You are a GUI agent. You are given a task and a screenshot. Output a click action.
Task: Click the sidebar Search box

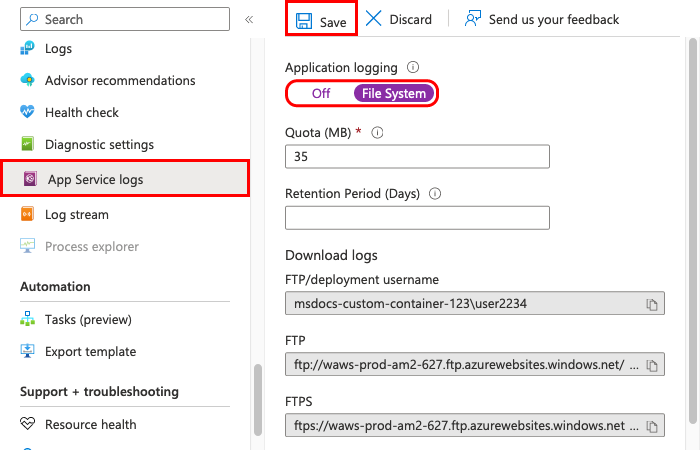pyautogui.click(x=125, y=19)
